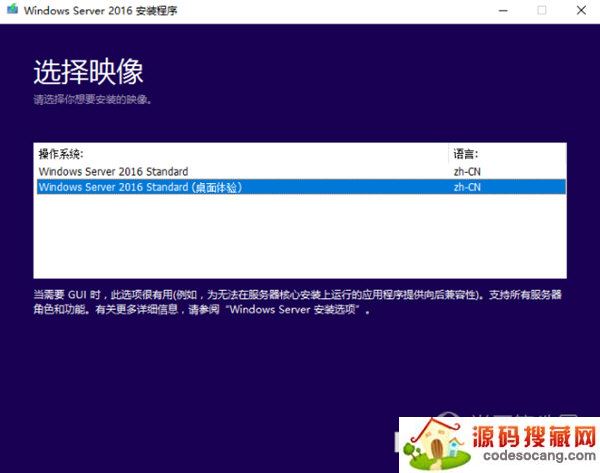
Task: Click zh-CN language of highlighted 桌面体验 row
Action: [x=467, y=187]
